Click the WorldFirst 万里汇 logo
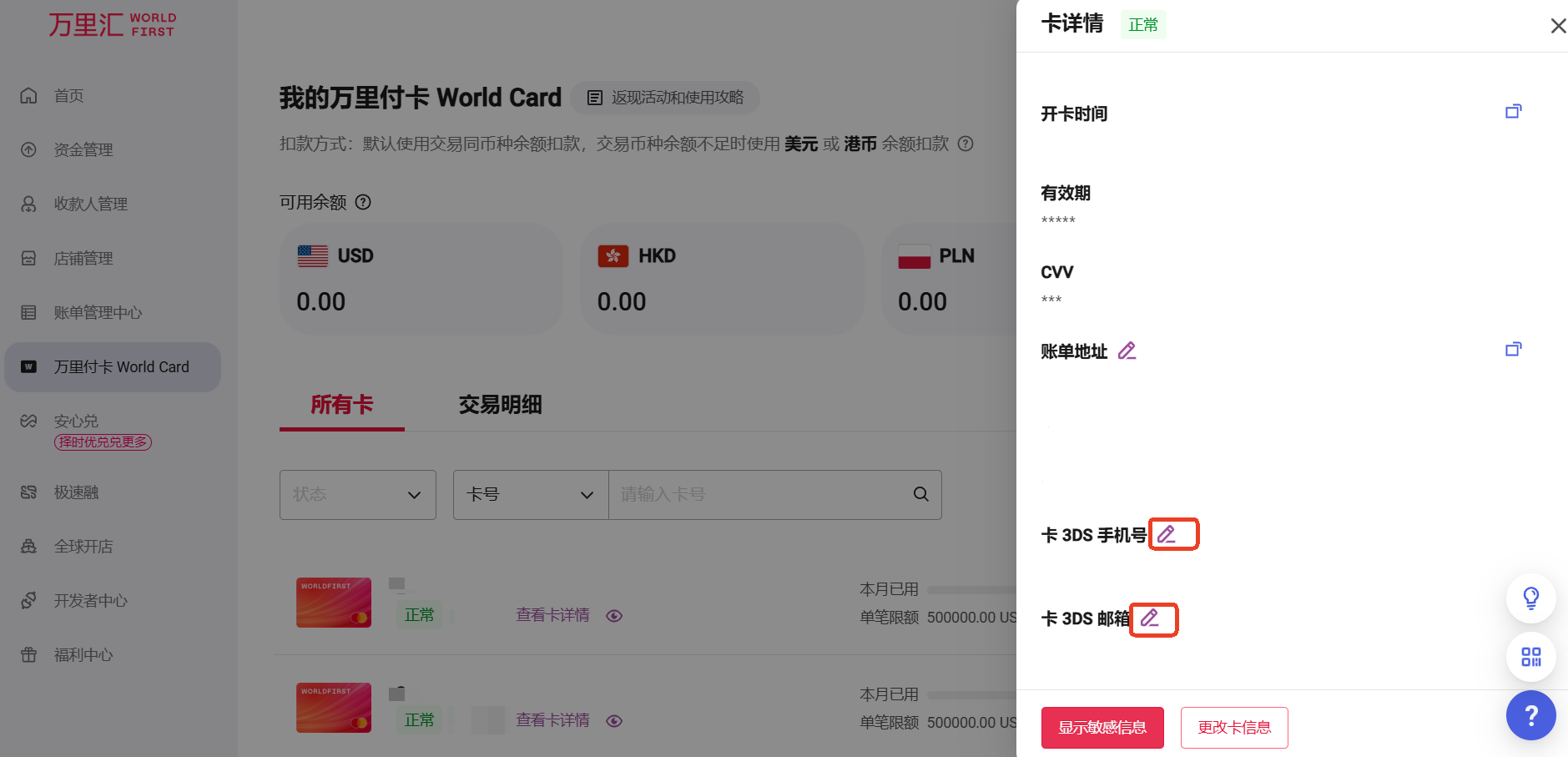The width and height of the screenshot is (1568, 757). click(112, 24)
